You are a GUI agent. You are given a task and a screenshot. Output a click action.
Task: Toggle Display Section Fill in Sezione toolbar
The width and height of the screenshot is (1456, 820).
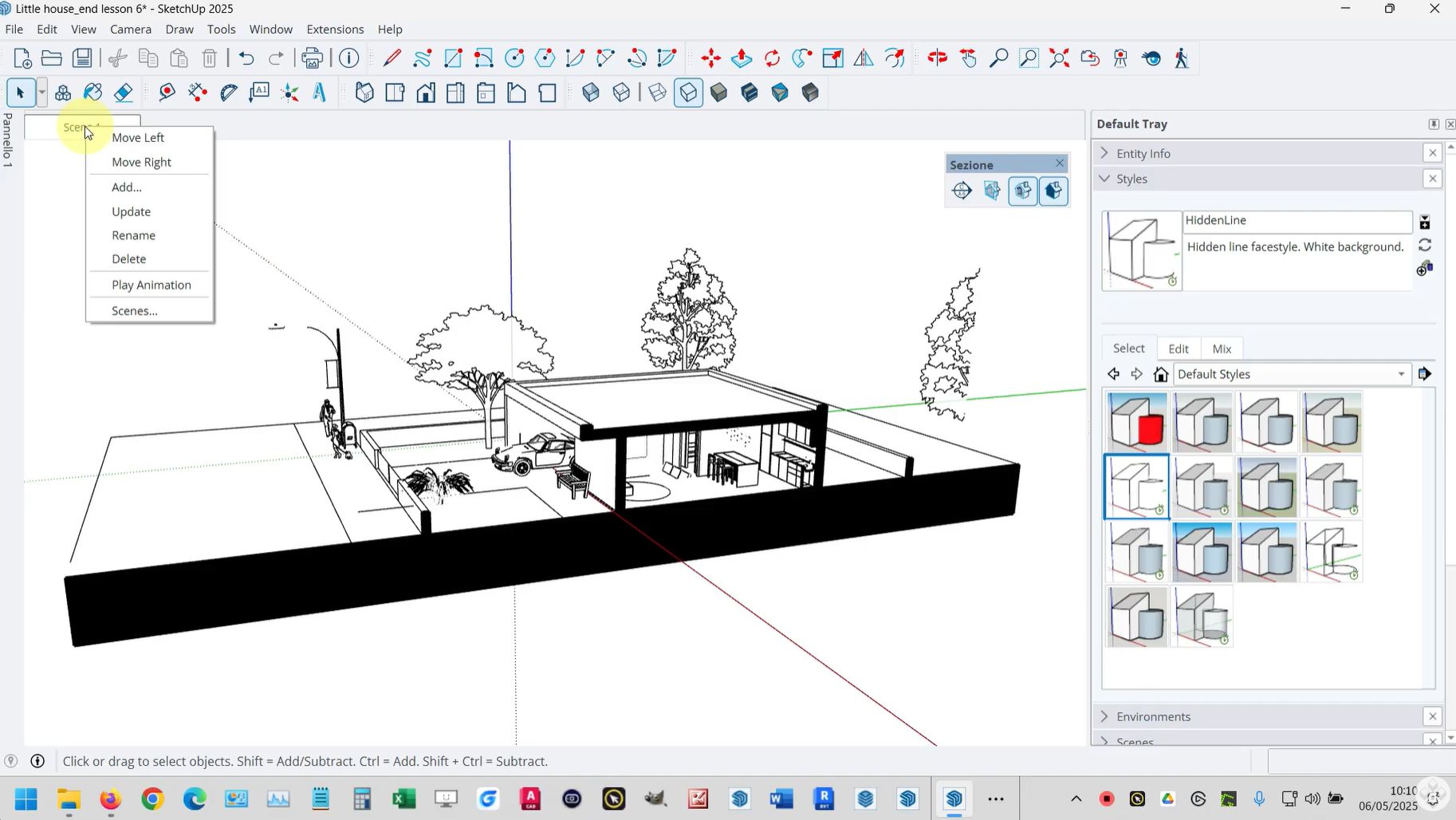[x=1053, y=191]
